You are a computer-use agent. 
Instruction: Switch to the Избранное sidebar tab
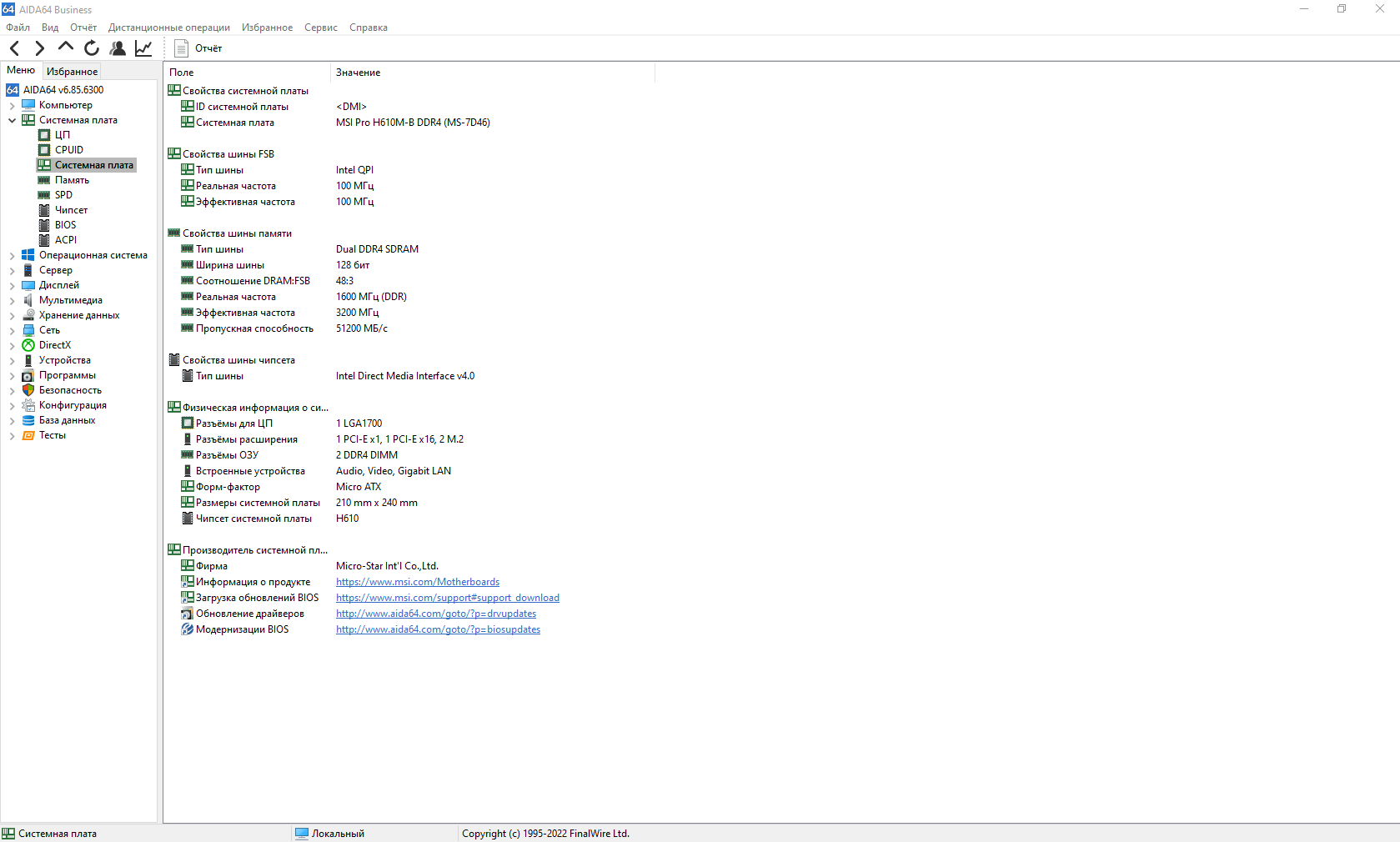click(x=72, y=72)
